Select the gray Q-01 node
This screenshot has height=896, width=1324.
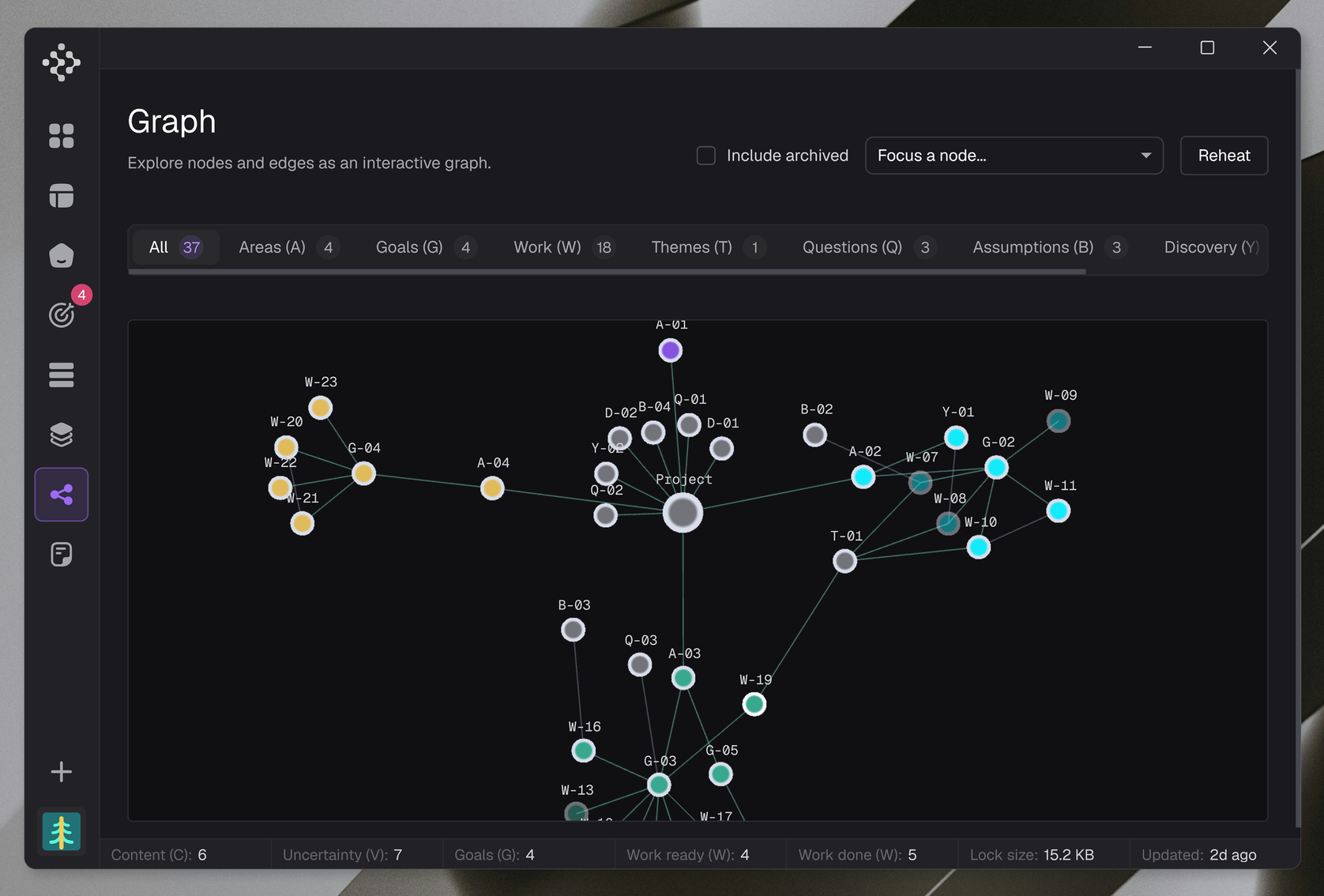pos(689,425)
